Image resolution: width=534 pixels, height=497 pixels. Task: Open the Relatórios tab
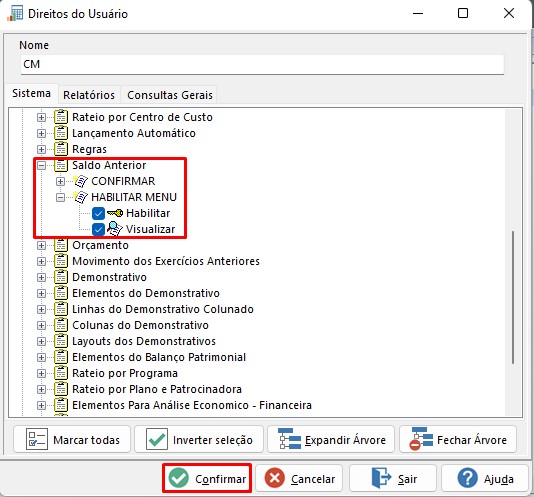[x=89, y=95]
